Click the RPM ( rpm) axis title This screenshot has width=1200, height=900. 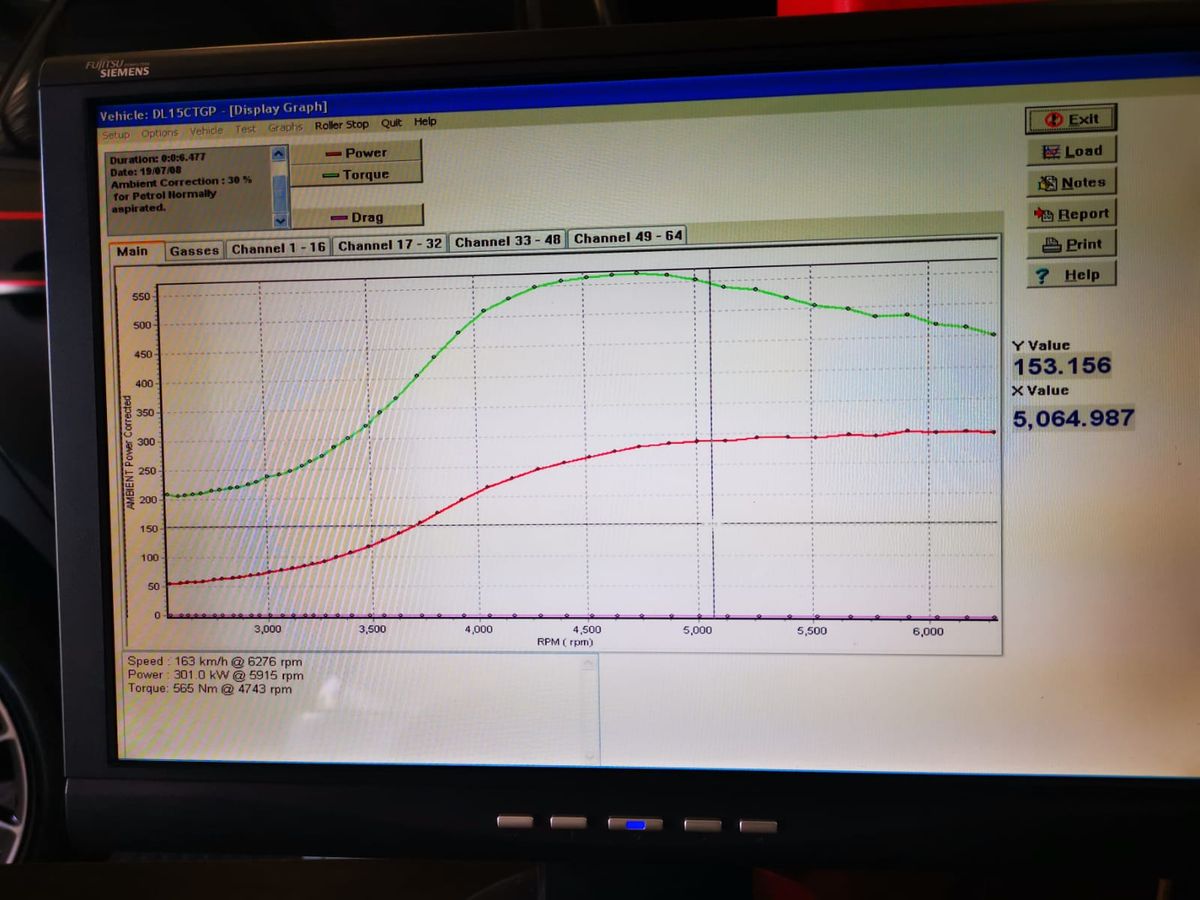[x=565, y=642]
